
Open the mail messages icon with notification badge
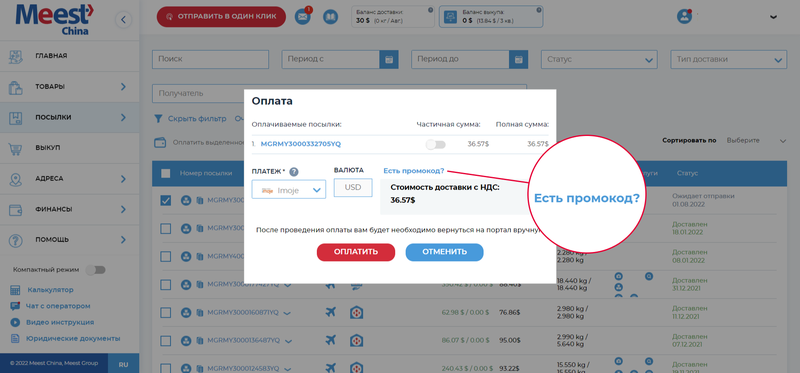coord(303,16)
